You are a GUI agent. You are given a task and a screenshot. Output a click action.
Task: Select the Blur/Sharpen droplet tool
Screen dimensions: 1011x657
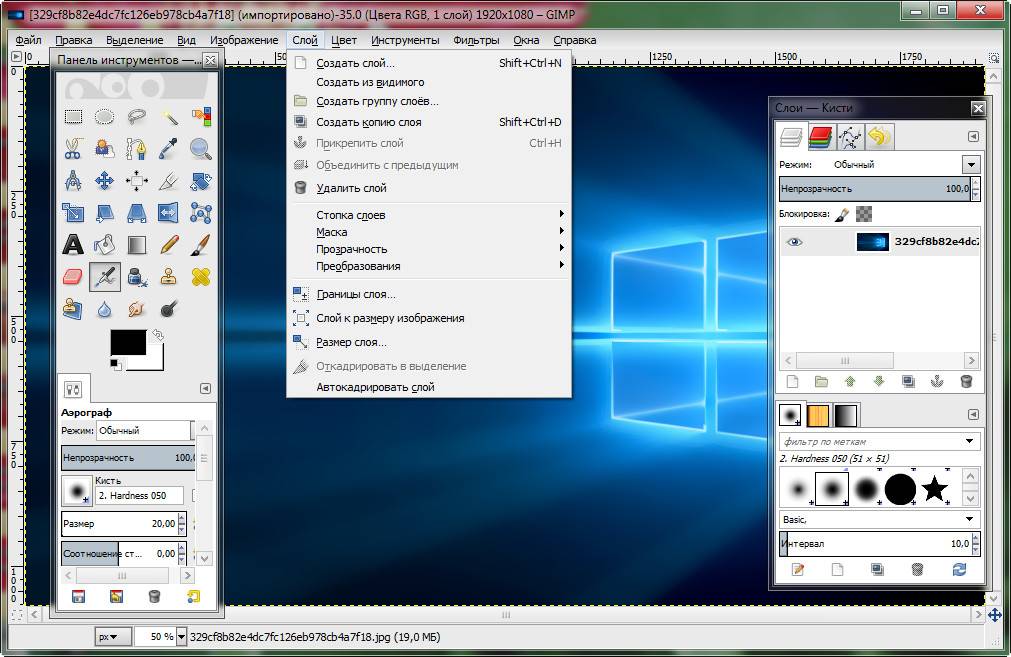tap(104, 309)
